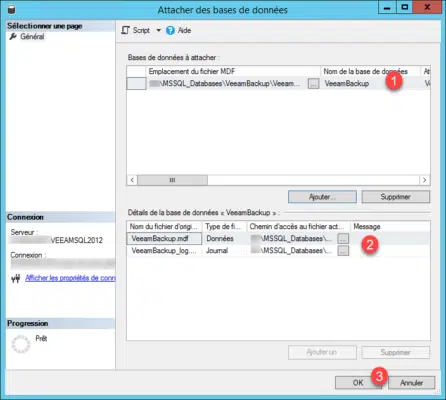
Task: Select the VeeamBackup.mdf file row
Action: pyautogui.click(x=278, y=239)
